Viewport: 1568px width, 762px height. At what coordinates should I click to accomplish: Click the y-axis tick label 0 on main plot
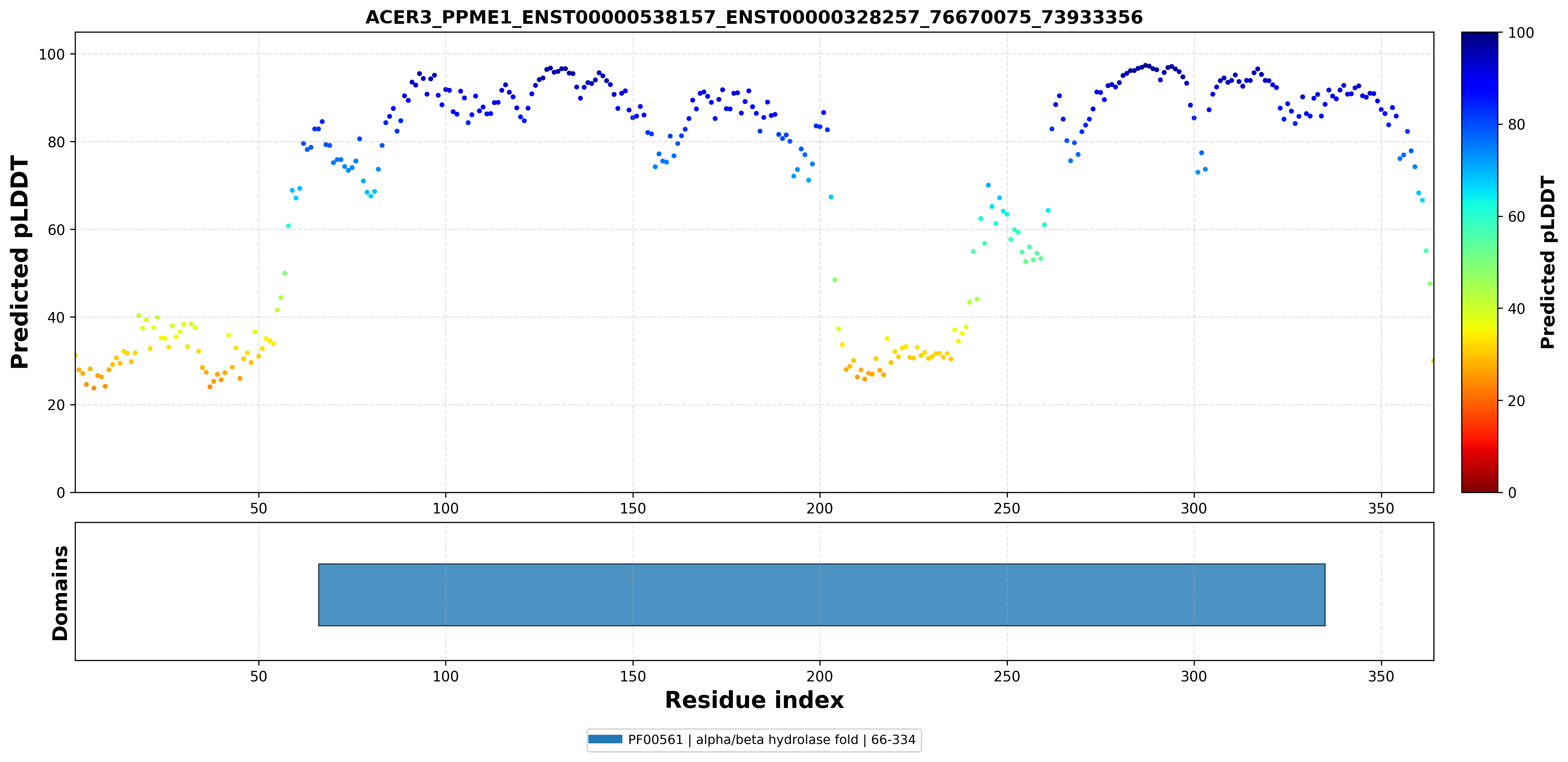[x=60, y=493]
